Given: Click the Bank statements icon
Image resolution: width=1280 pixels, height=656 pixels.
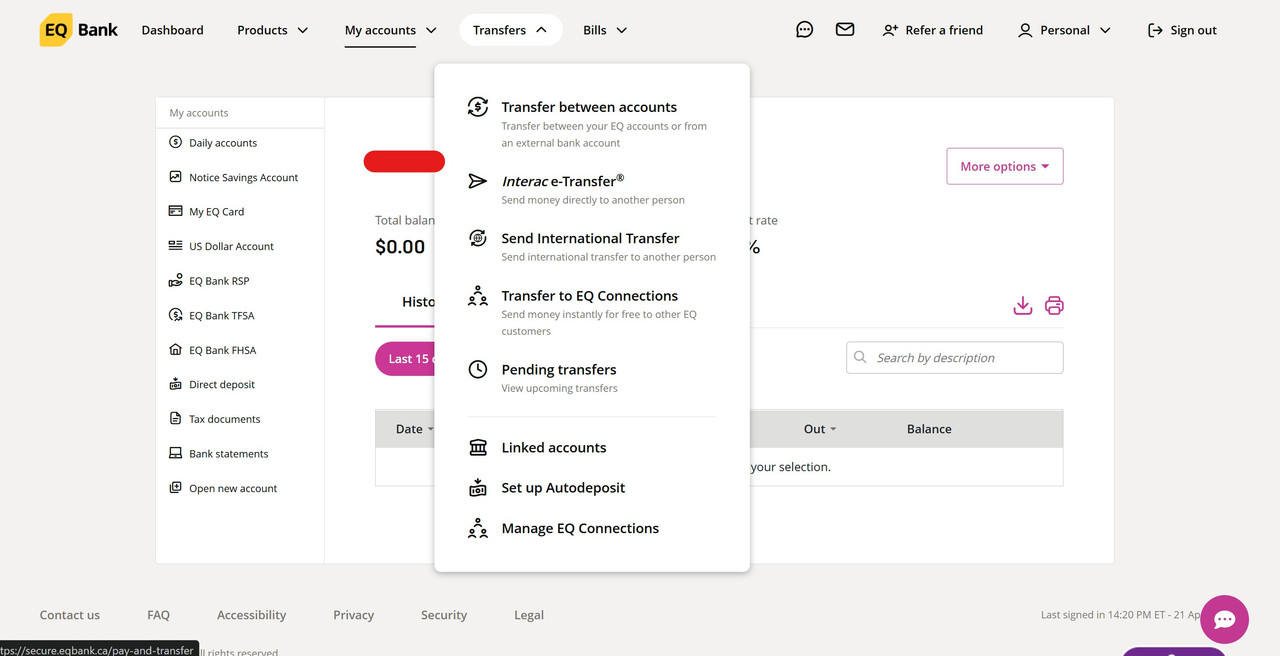Looking at the screenshot, I should [x=176, y=453].
